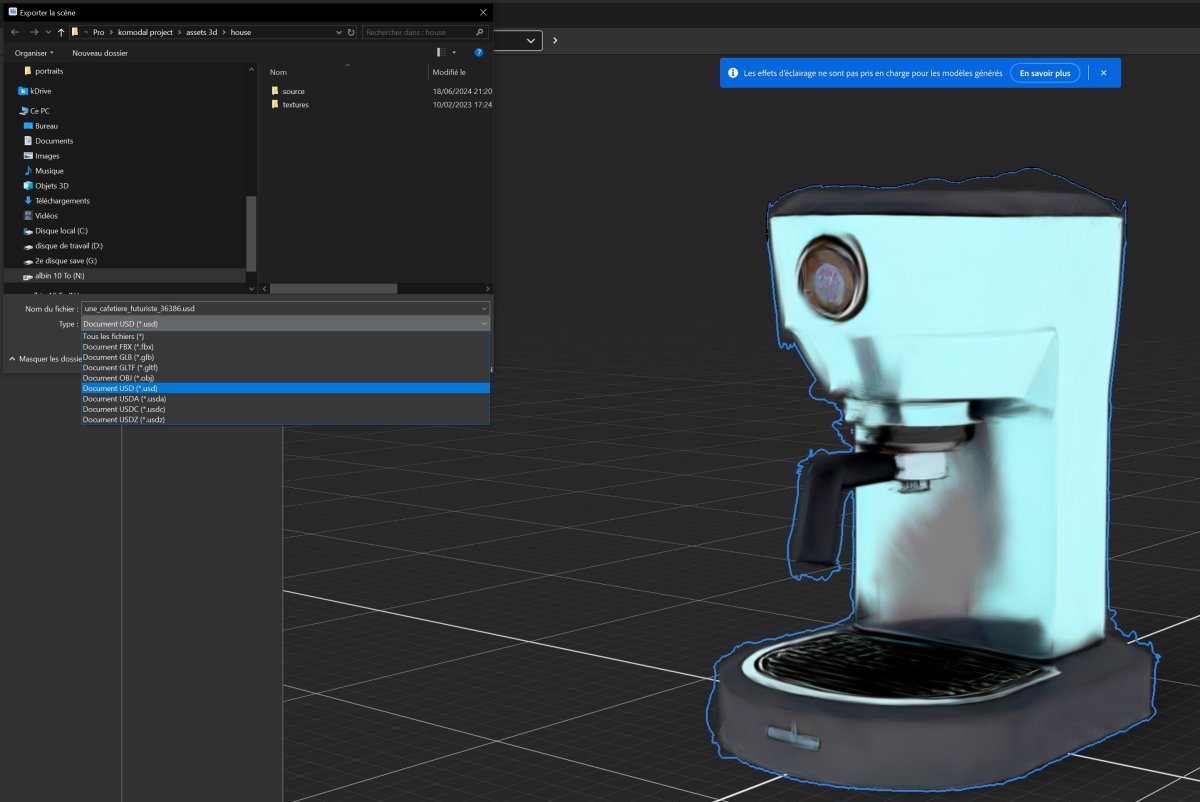Open the Organiser menu
Screen dimensions: 1200x802
(33, 52)
